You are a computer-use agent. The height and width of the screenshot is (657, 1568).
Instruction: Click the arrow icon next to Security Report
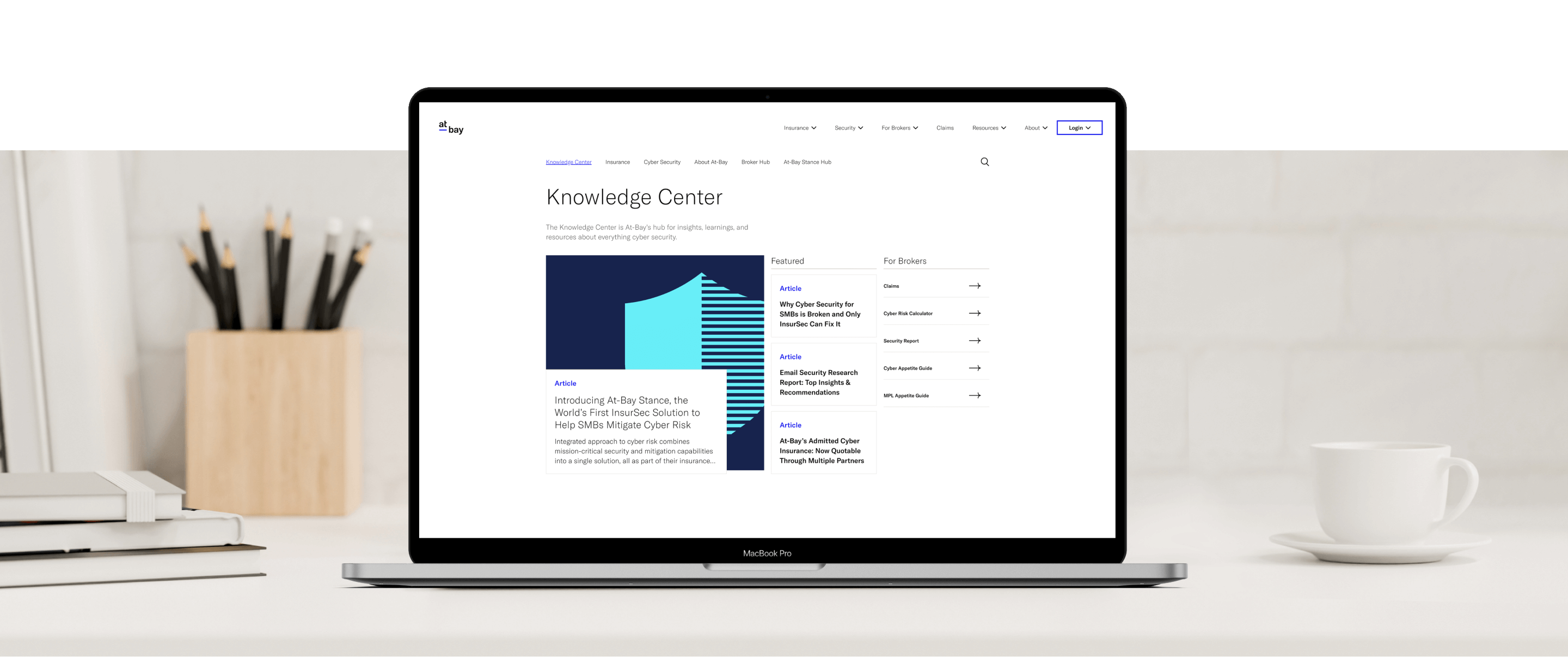tap(975, 340)
